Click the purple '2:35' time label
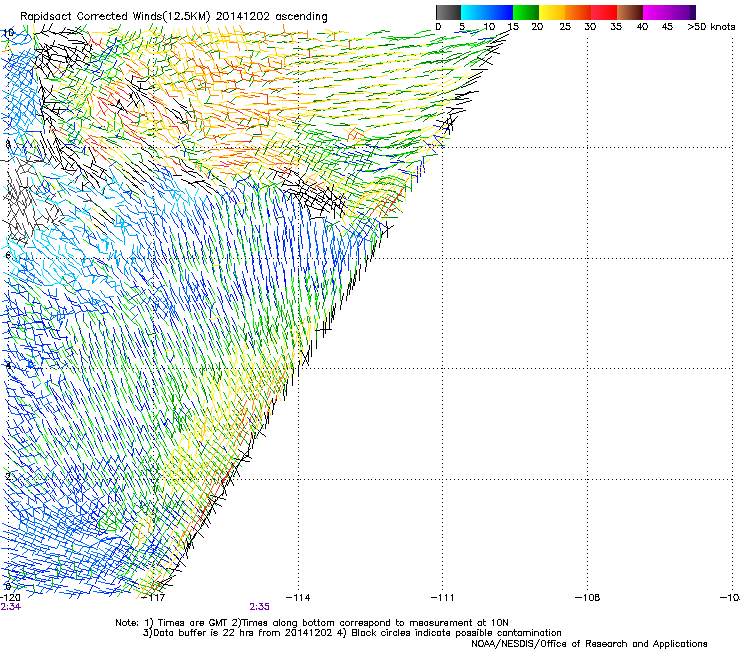The image size is (740, 650). click(260, 607)
